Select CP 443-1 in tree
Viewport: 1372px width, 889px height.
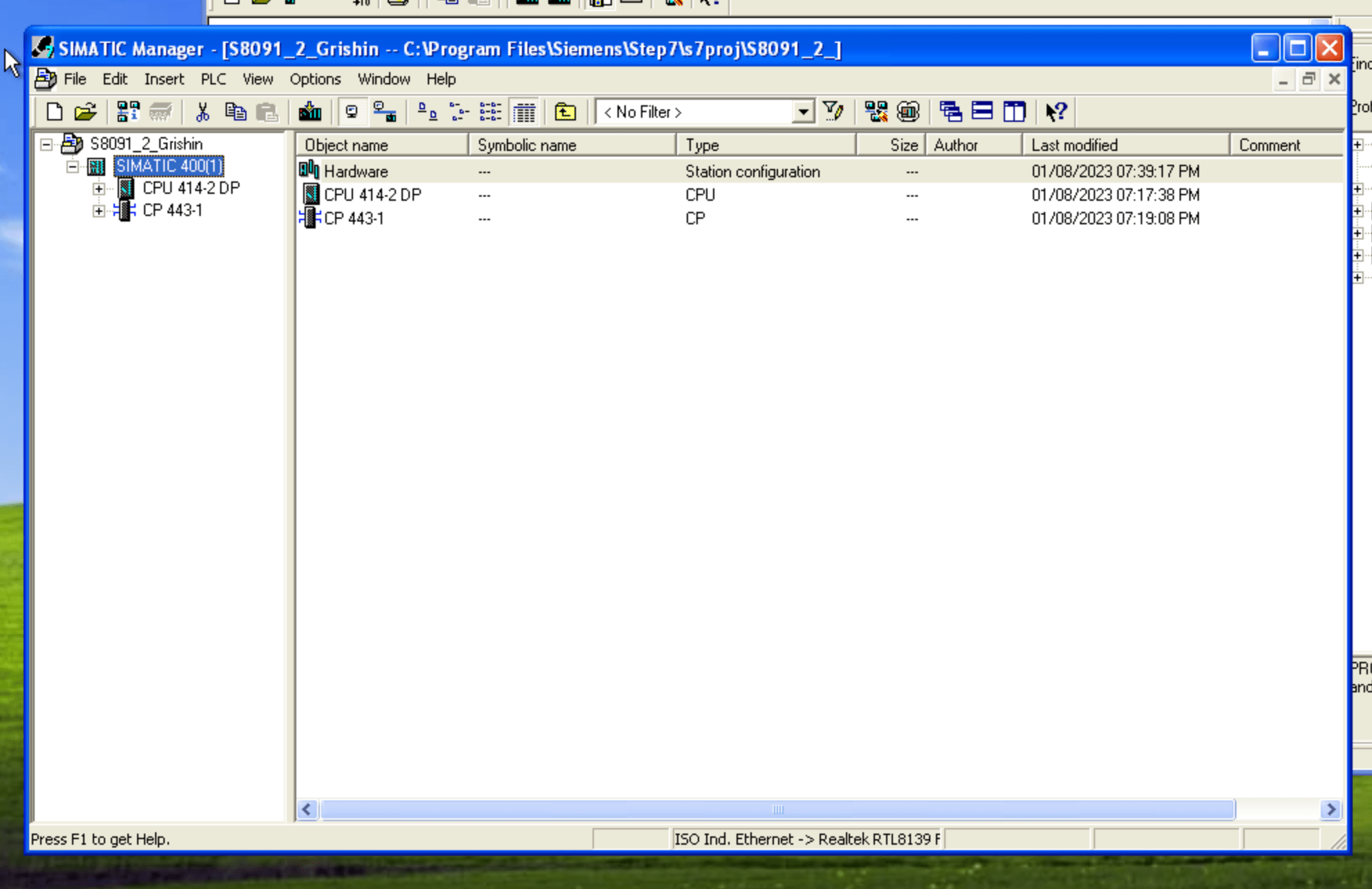(x=172, y=210)
